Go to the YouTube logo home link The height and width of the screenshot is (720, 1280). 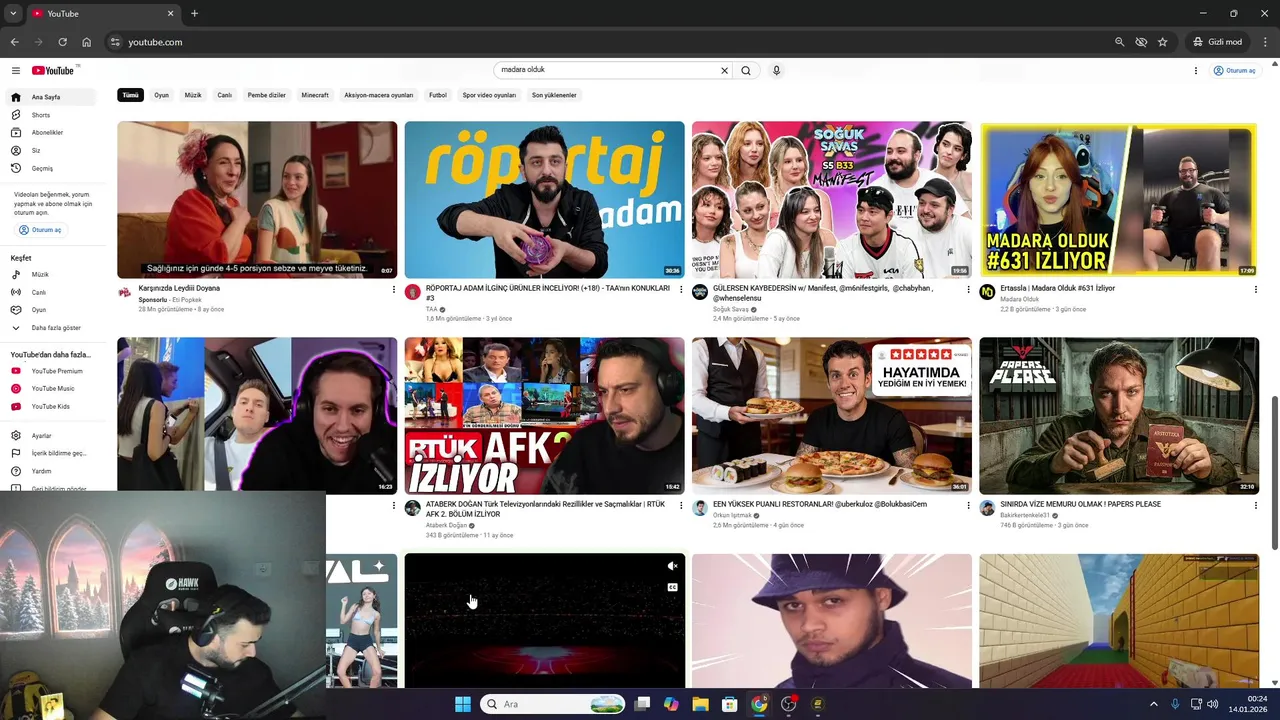[x=53, y=70]
